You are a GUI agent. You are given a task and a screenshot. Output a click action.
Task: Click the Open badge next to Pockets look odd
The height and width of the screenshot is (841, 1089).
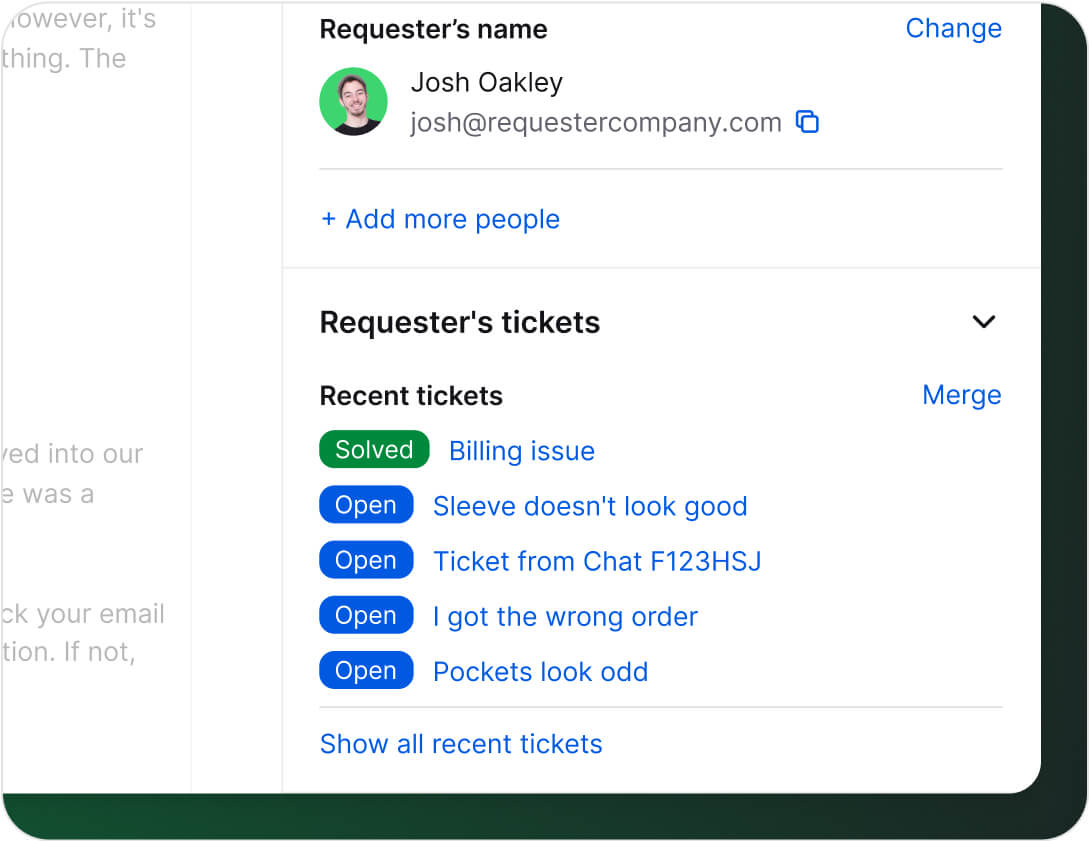point(366,670)
